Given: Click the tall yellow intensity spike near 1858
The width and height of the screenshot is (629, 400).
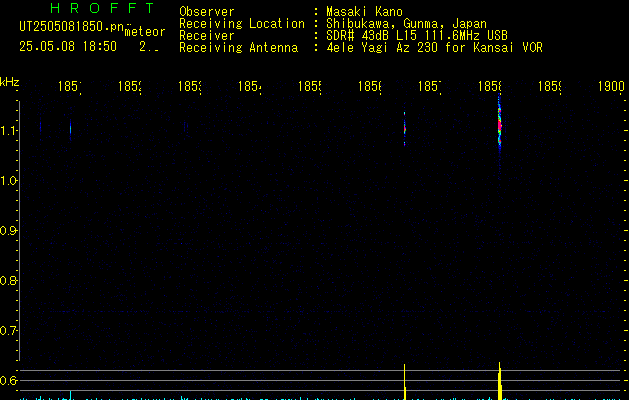Looking at the screenshot, I should [x=500, y=381].
